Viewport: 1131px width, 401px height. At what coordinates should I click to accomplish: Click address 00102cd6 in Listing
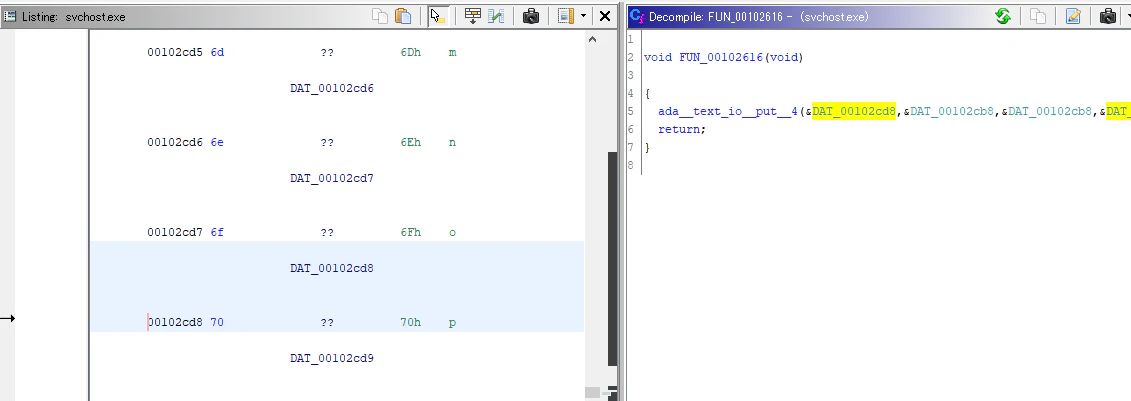(175, 142)
